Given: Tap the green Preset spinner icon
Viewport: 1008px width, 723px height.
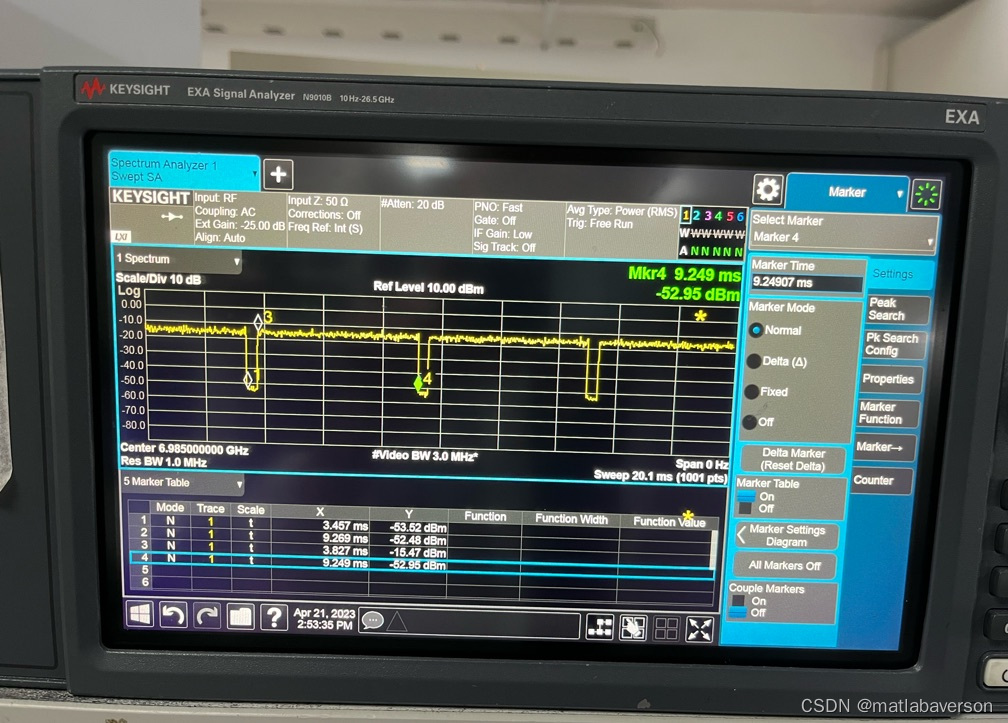Looking at the screenshot, I should click(x=926, y=194).
